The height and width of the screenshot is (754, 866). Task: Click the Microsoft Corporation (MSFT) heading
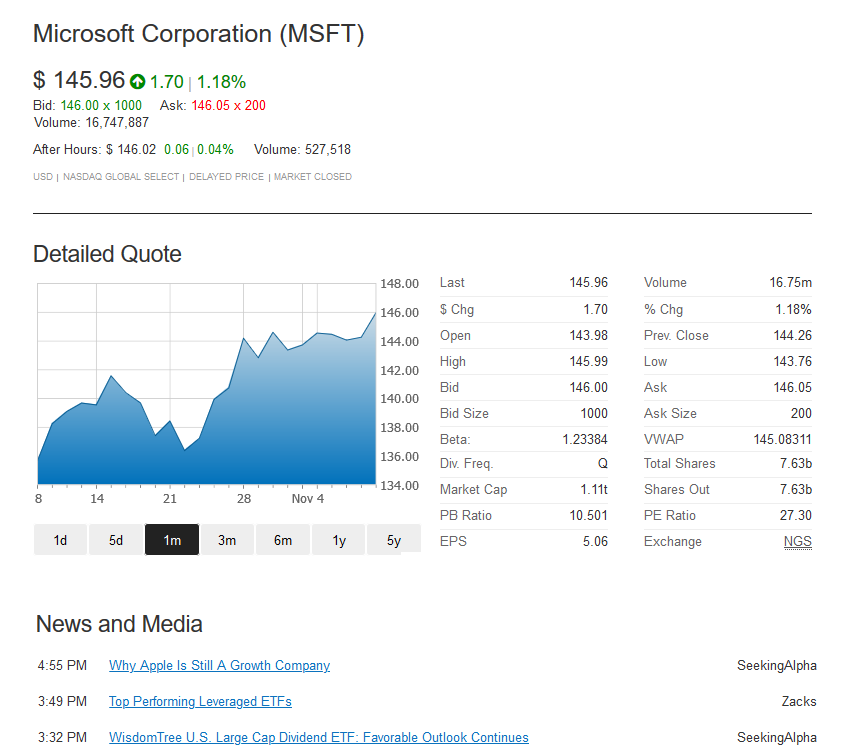coord(198,34)
